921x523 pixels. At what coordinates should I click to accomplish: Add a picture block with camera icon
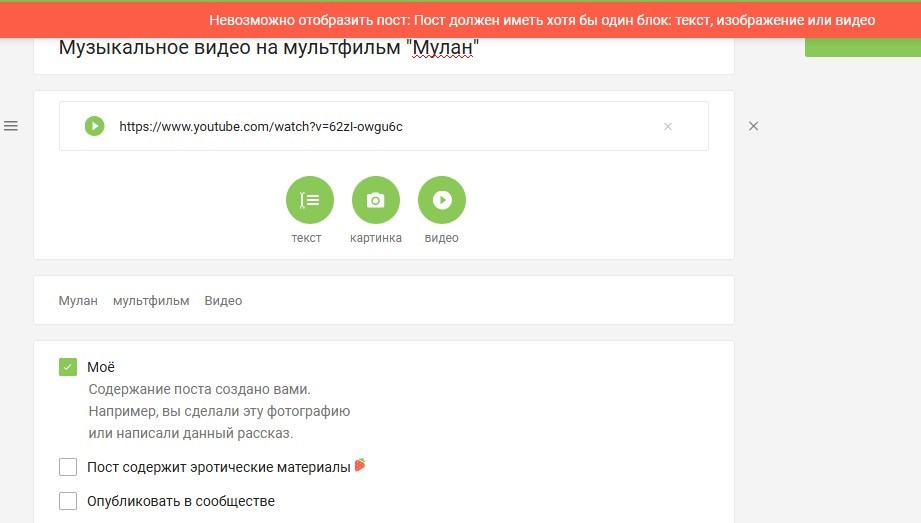tap(375, 200)
